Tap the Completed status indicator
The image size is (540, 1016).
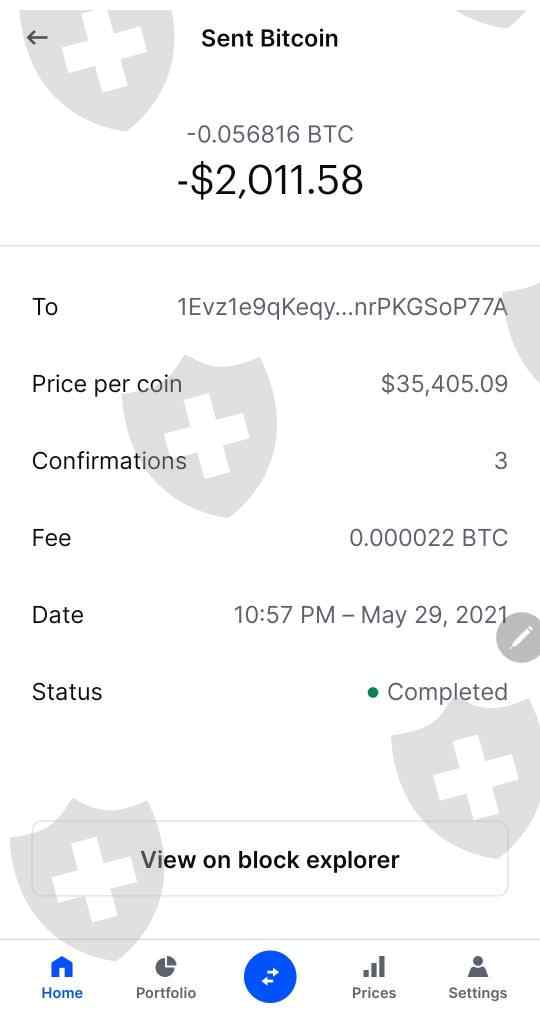pyautogui.click(x=438, y=692)
